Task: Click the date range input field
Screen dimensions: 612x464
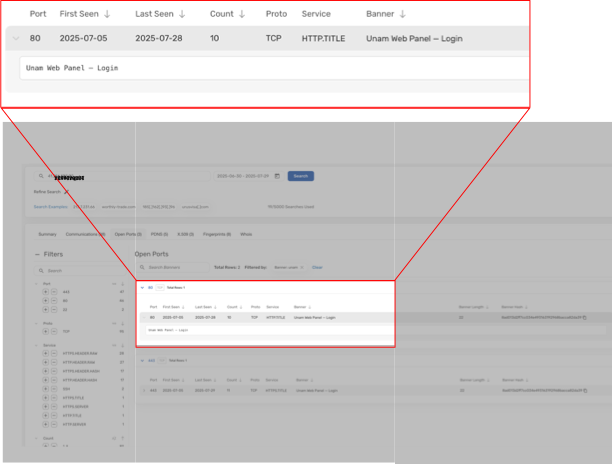Action: coord(247,176)
